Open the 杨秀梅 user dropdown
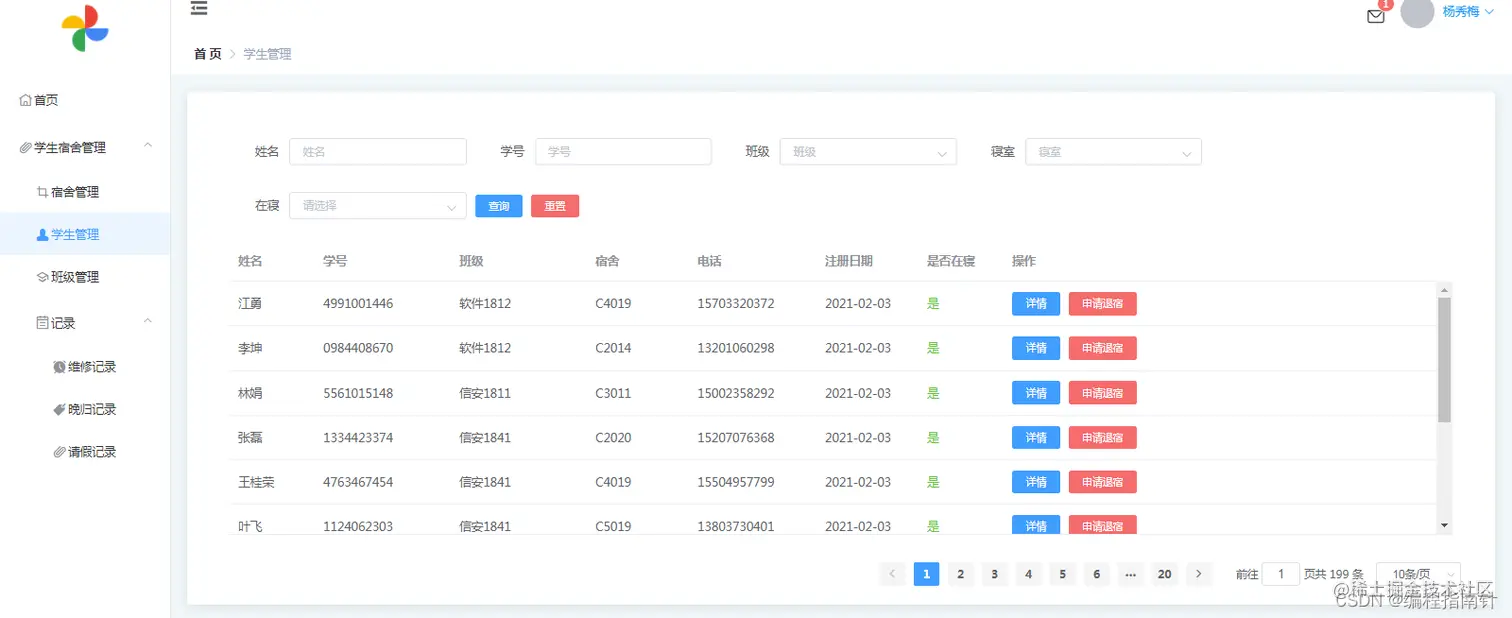1512x618 pixels. [1468, 12]
